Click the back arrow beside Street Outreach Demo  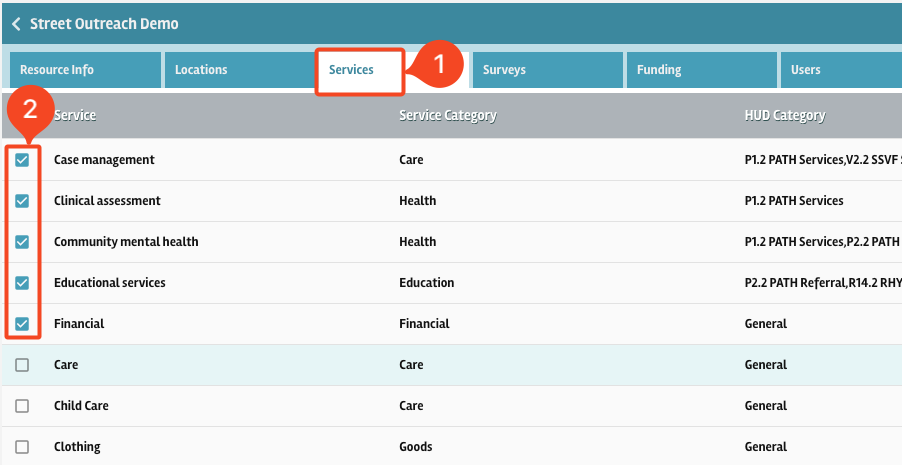[x=16, y=24]
